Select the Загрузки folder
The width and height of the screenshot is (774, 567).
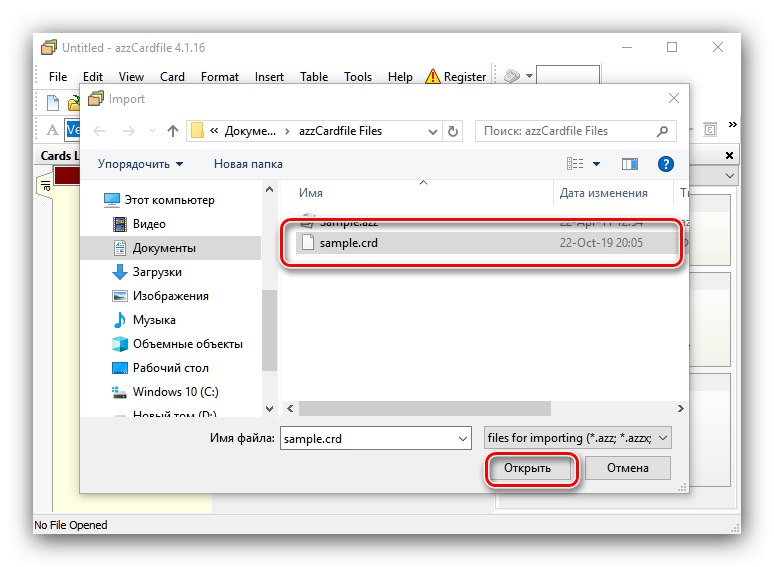coord(148,272)
